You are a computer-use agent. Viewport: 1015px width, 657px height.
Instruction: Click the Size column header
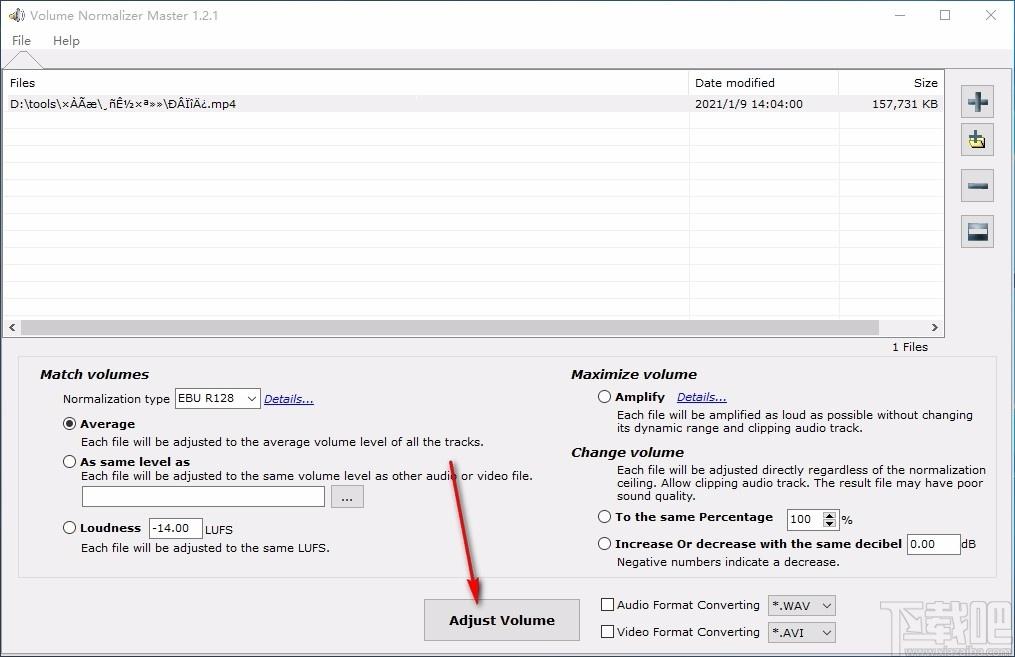point(891,83)
